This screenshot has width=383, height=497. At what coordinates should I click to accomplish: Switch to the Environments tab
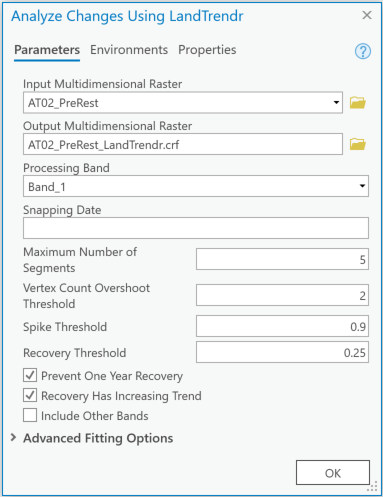pyautogui.click(x=129, y=50)
